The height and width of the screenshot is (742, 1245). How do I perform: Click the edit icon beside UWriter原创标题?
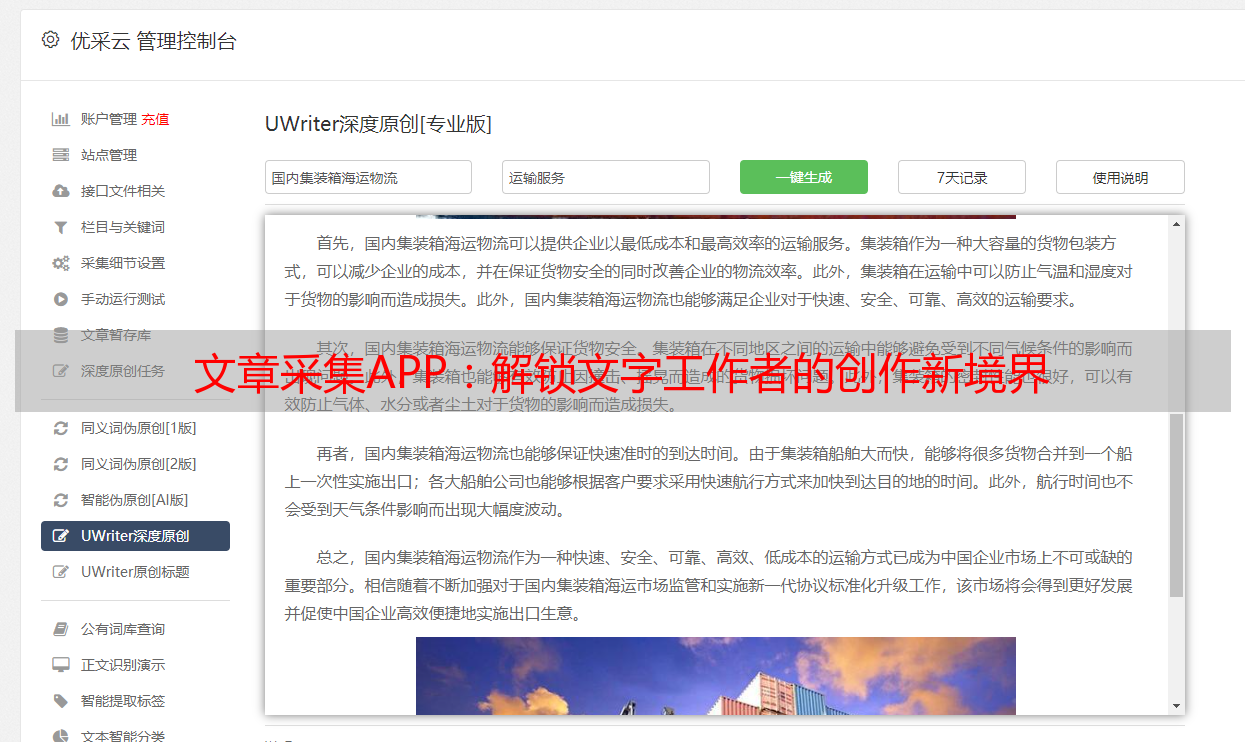pos(61,572)
